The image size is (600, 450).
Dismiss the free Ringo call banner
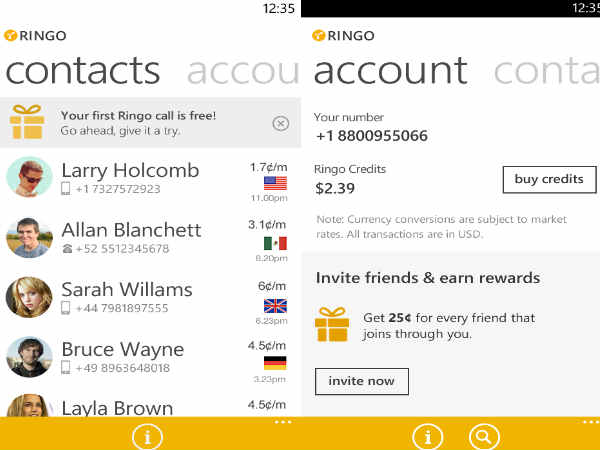[280, 124]
